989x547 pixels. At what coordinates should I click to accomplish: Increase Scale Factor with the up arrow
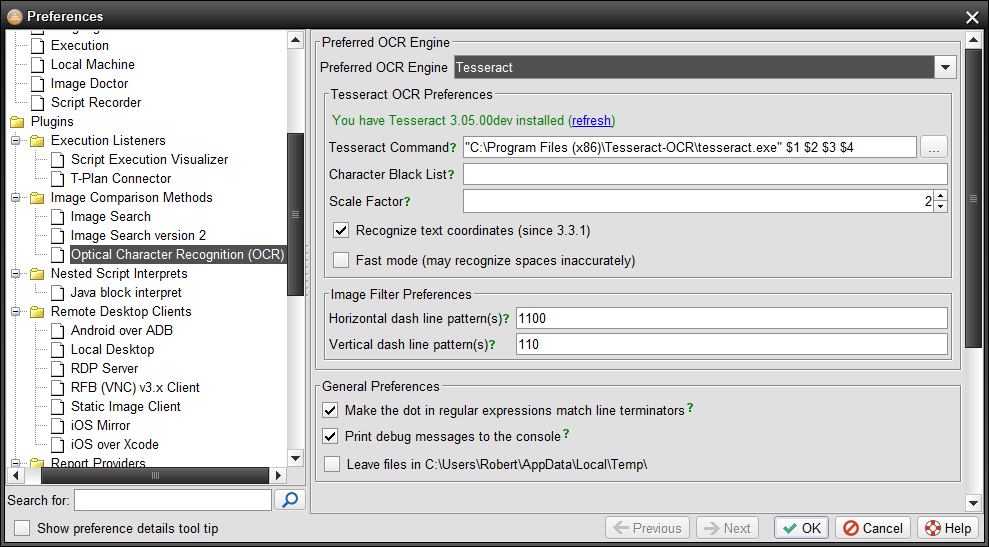[x=940, y=196]
